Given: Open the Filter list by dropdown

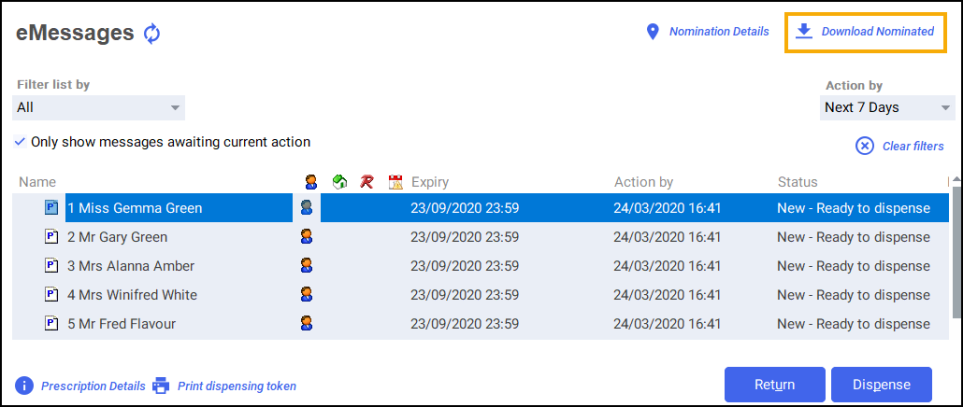Looking at the screenshot, I should click(x=99, y=107).
